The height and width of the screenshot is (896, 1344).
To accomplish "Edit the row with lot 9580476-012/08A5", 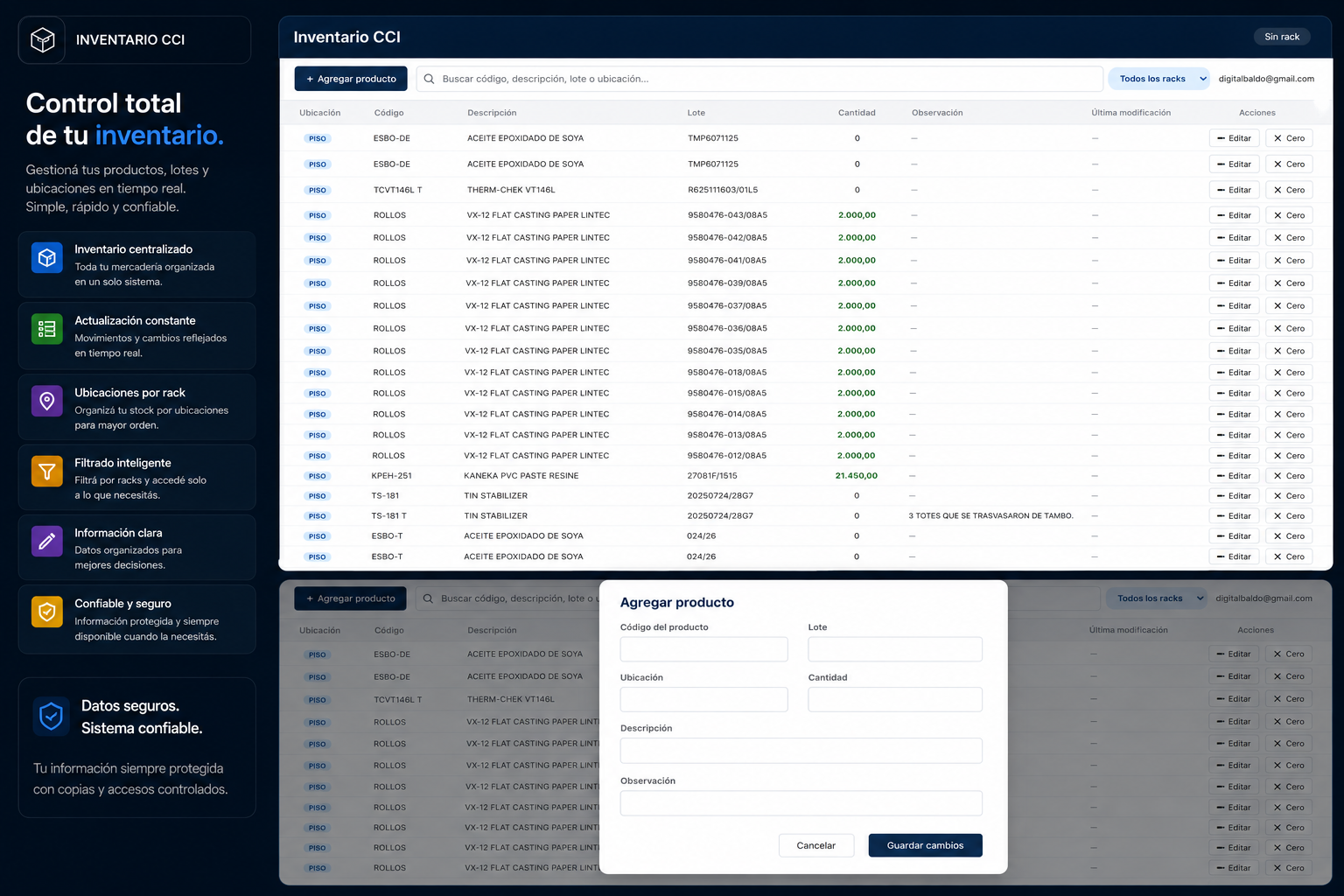I will tap(1234, 456).
